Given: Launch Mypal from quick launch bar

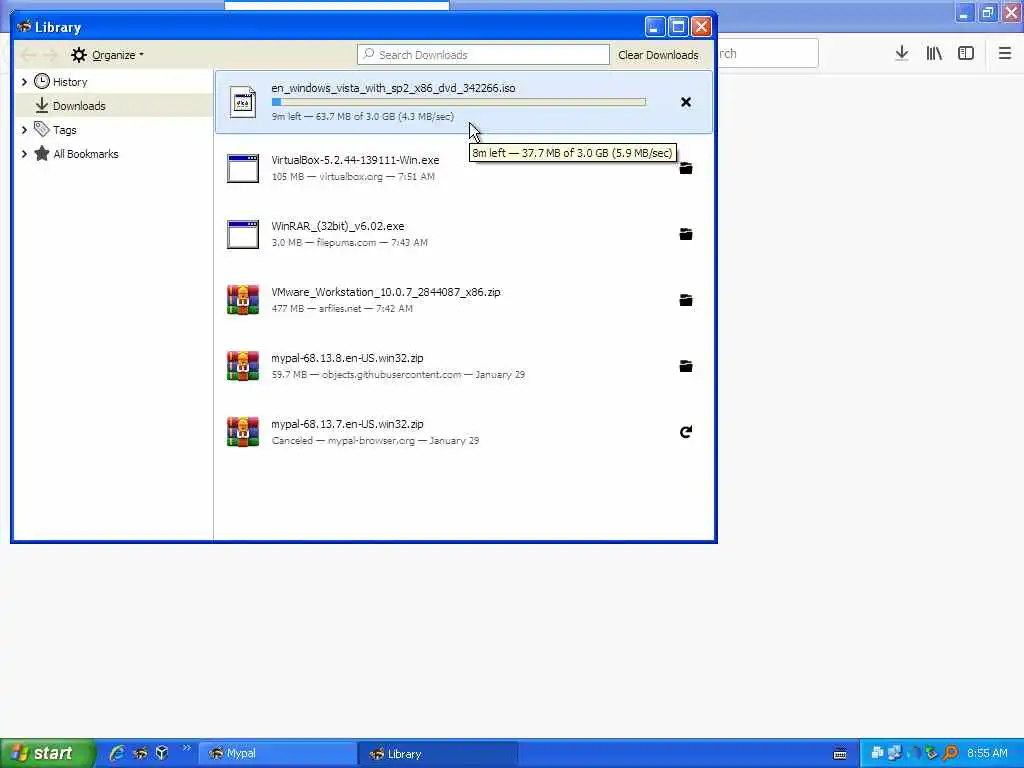Looking at the screenshot, I should point(140,753).
